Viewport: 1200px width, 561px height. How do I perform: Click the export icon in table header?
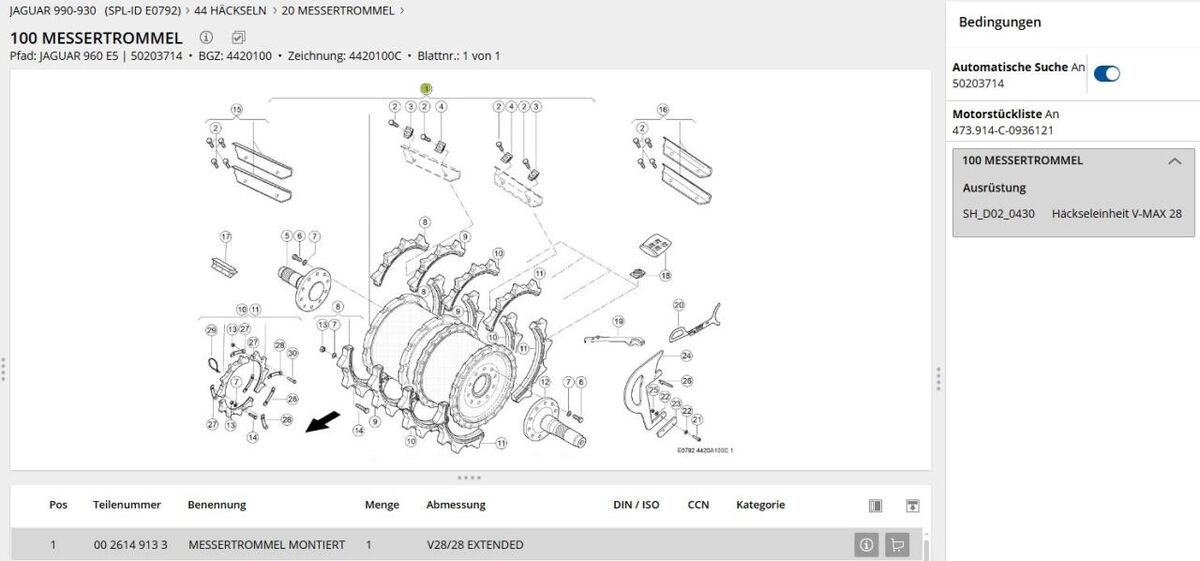912,505
